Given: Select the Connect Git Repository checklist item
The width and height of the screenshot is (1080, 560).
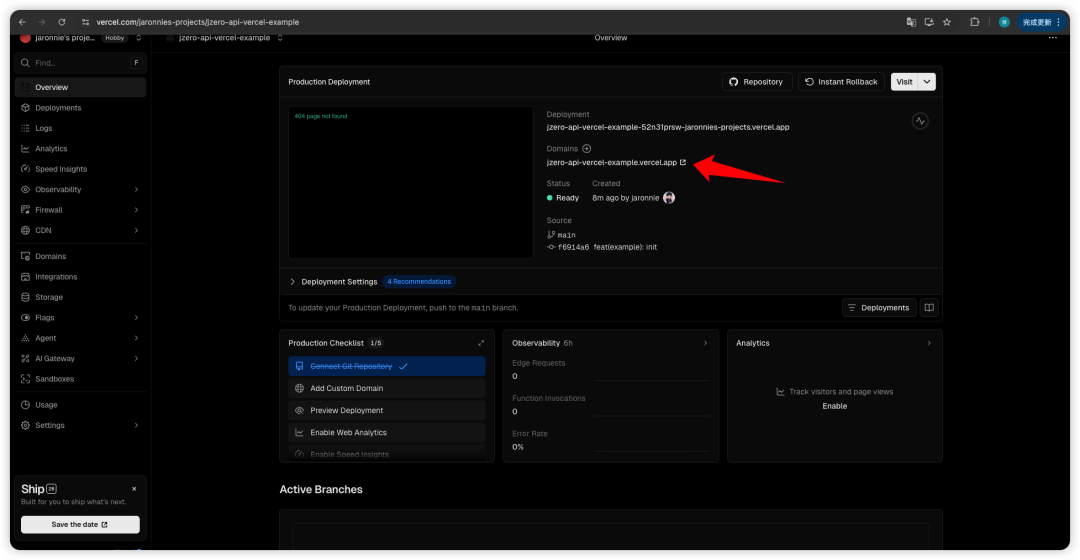Looking at the screenshot, I should 386,367.
